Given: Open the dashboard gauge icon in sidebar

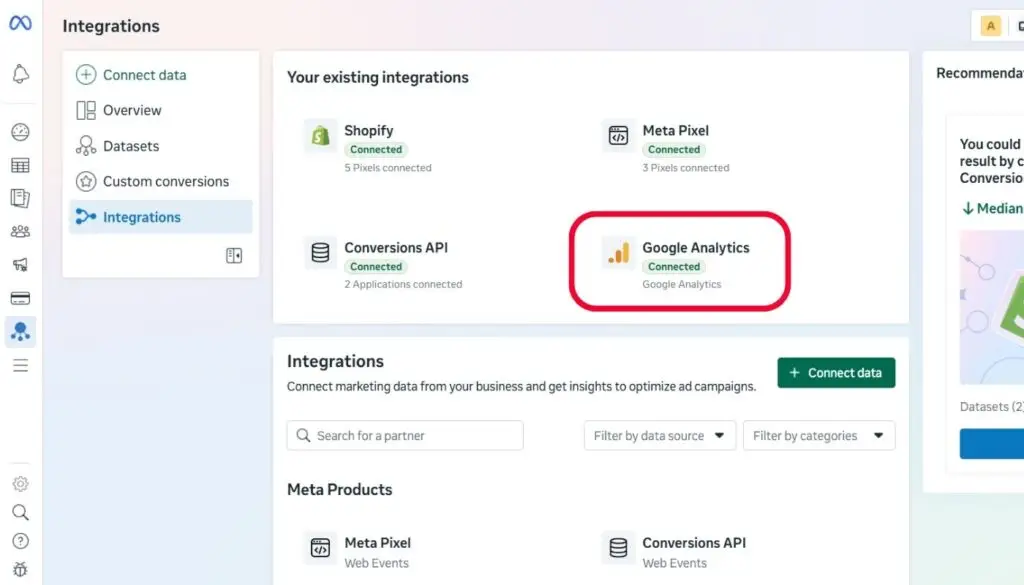Looking at the screenshot, I should 20,132.
